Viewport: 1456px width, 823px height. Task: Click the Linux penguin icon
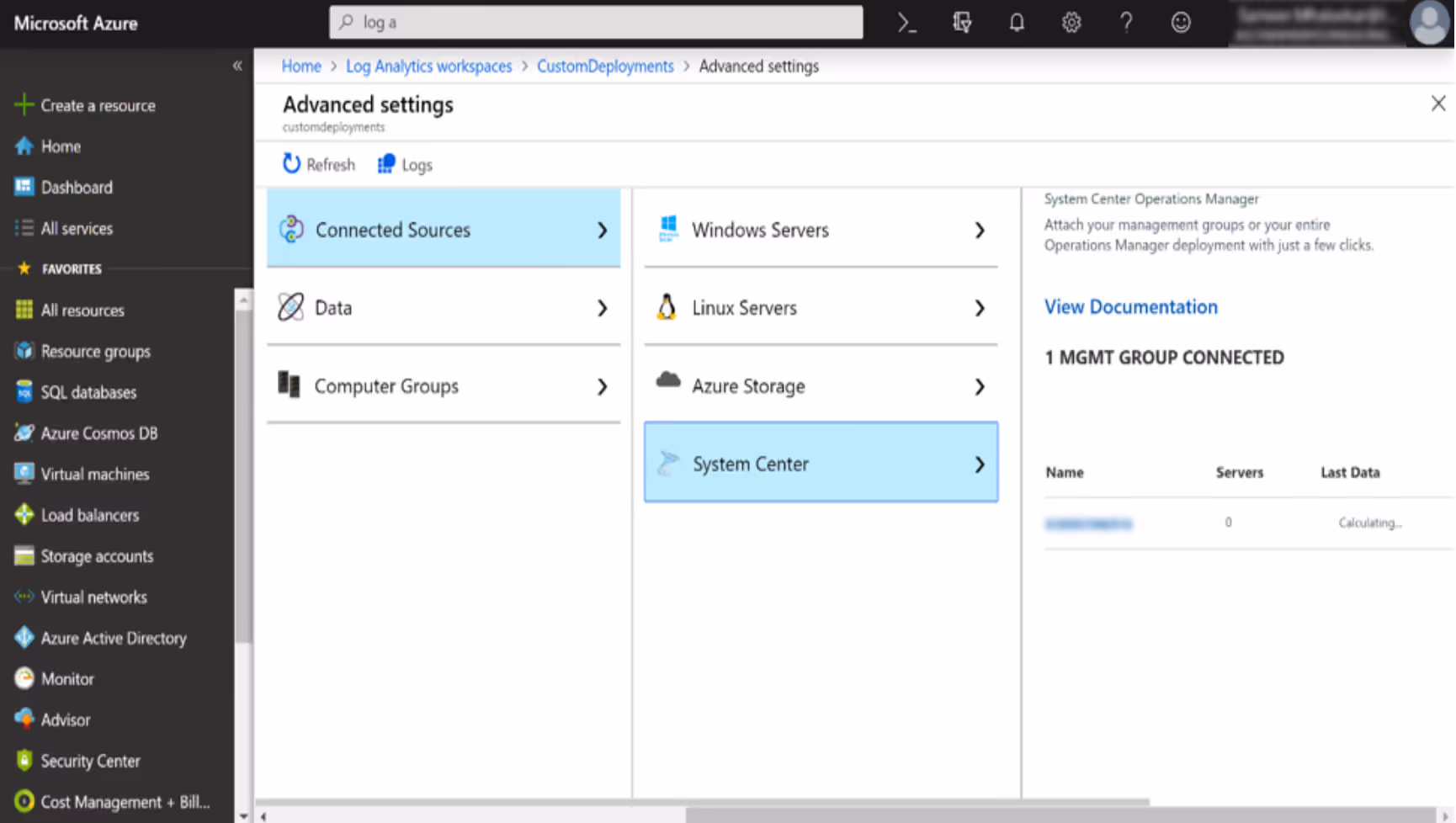(667, 306)
